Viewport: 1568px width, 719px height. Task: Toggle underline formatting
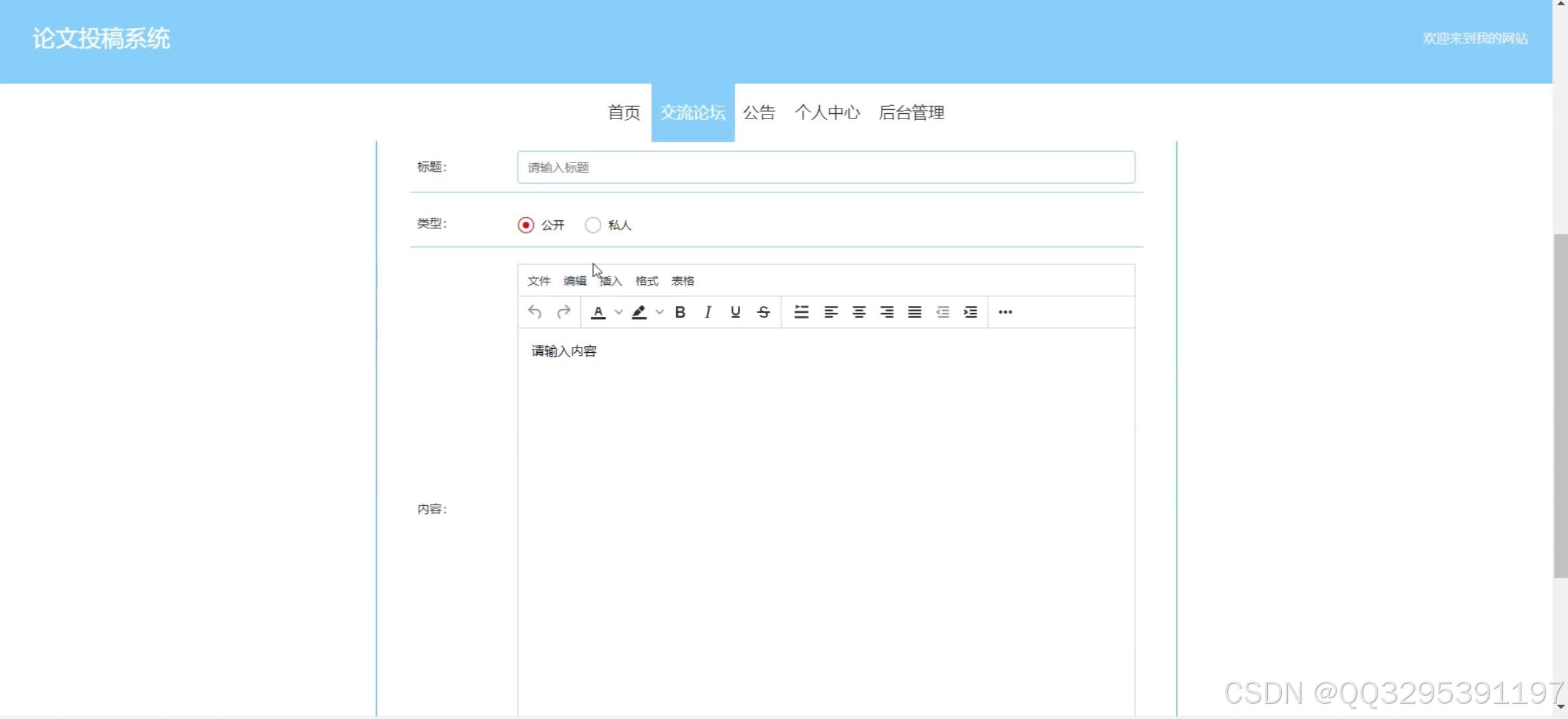[735, 312]
